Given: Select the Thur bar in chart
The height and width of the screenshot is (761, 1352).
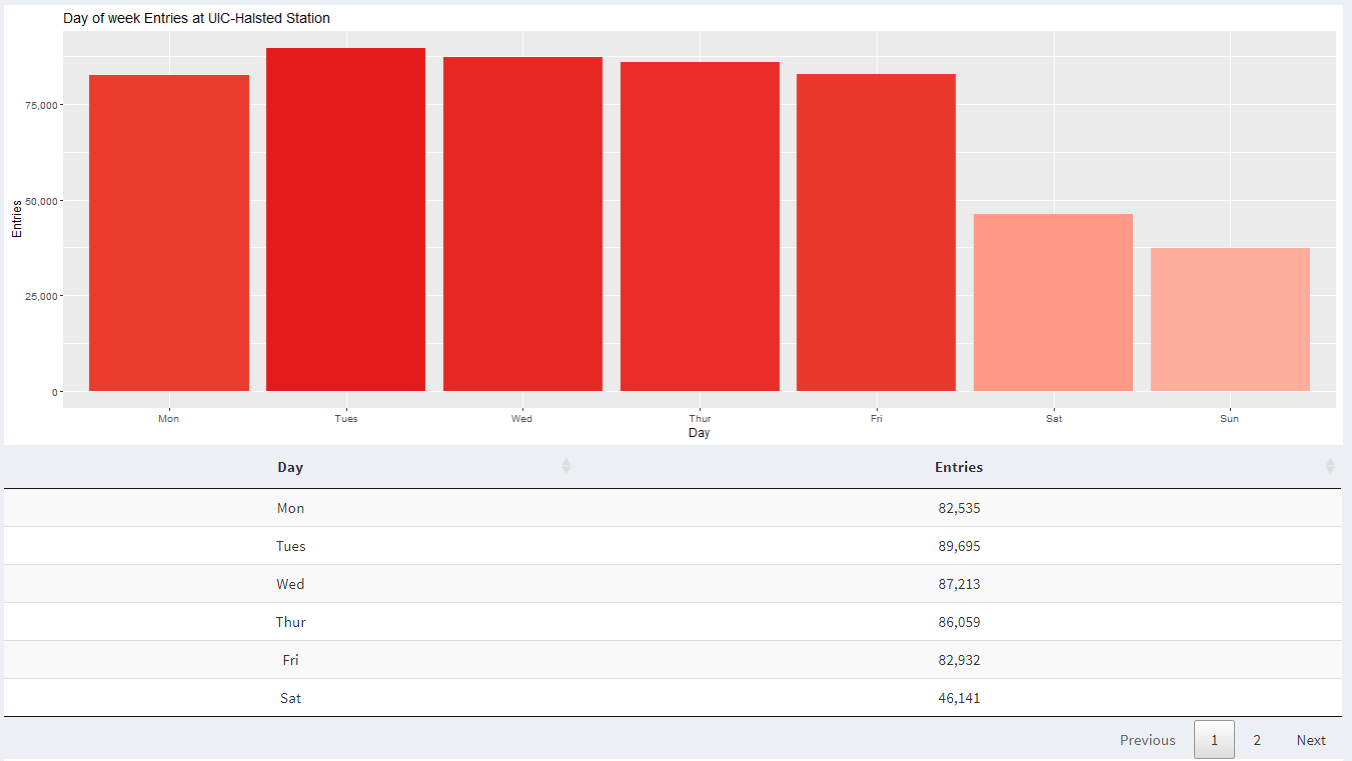Looking at the screenshot, I should coord(700,226).
